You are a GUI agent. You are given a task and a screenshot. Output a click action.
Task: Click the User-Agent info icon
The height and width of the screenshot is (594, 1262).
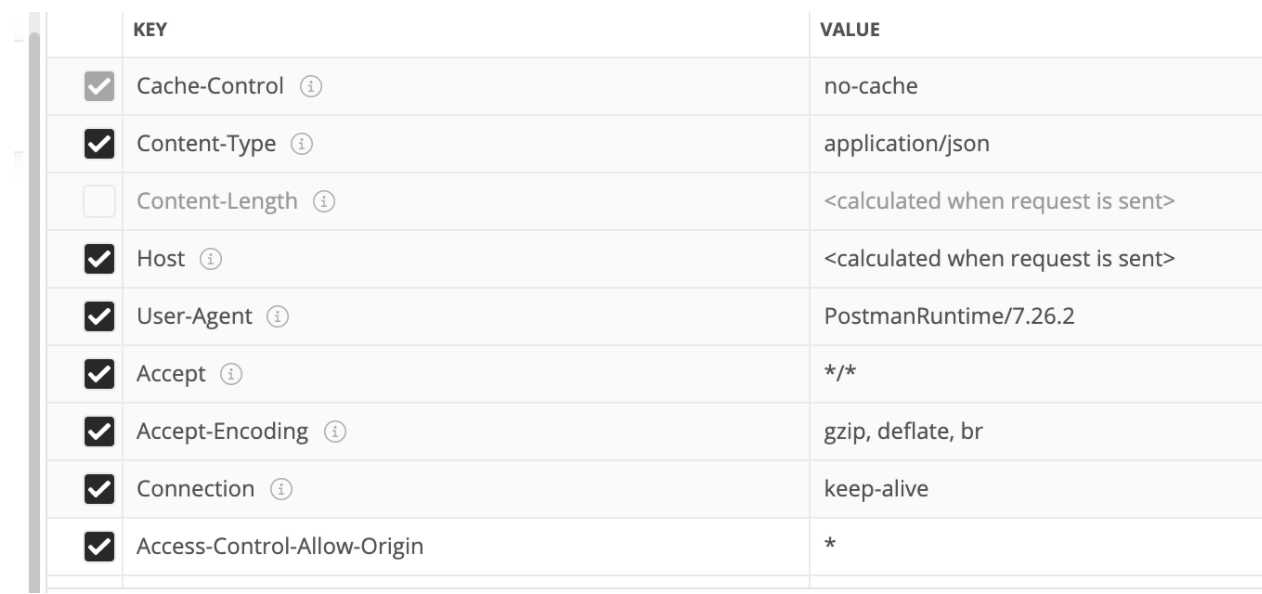[x=277, y=317]
